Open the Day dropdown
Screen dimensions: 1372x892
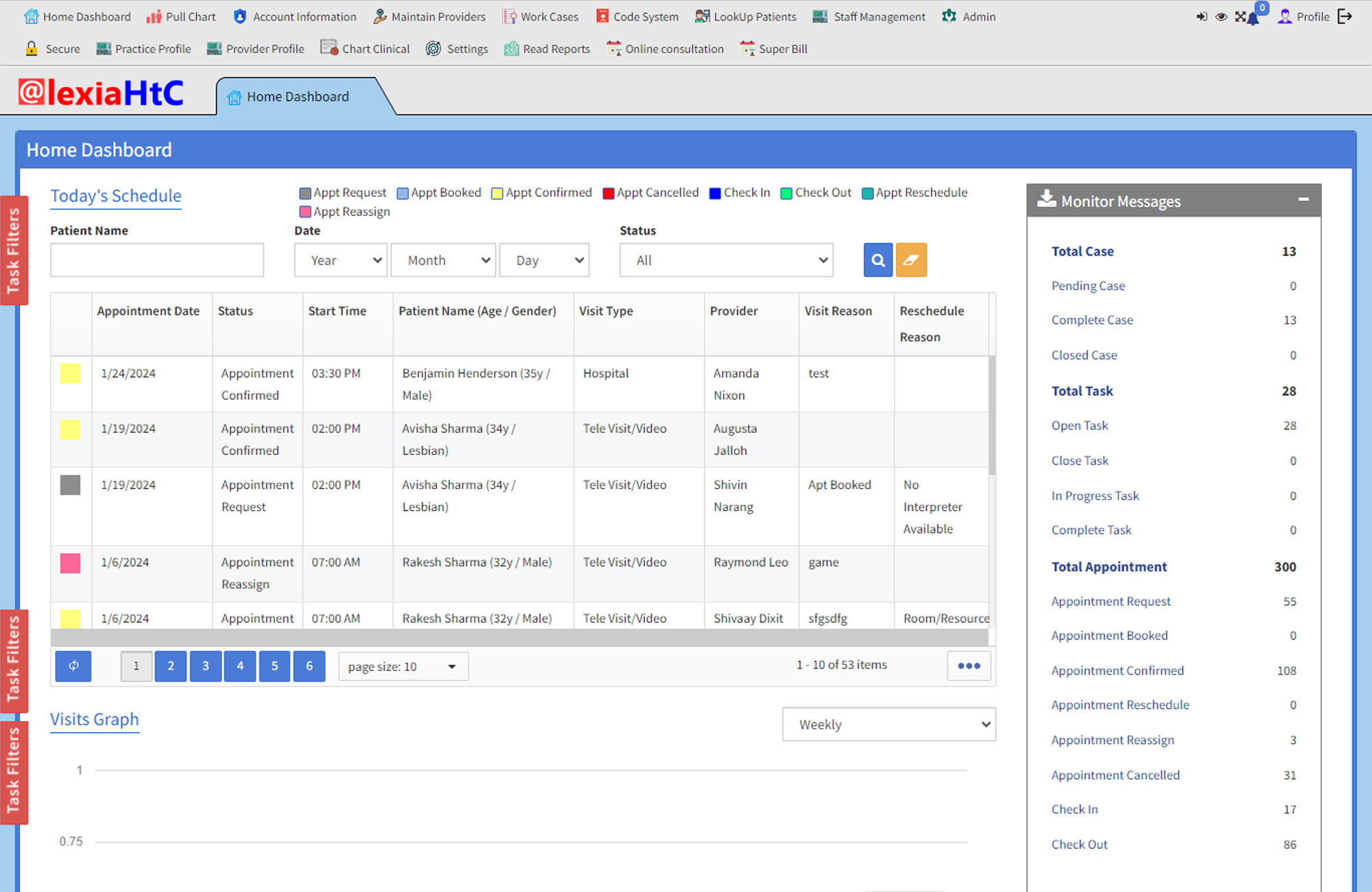(x=544, y=260)
